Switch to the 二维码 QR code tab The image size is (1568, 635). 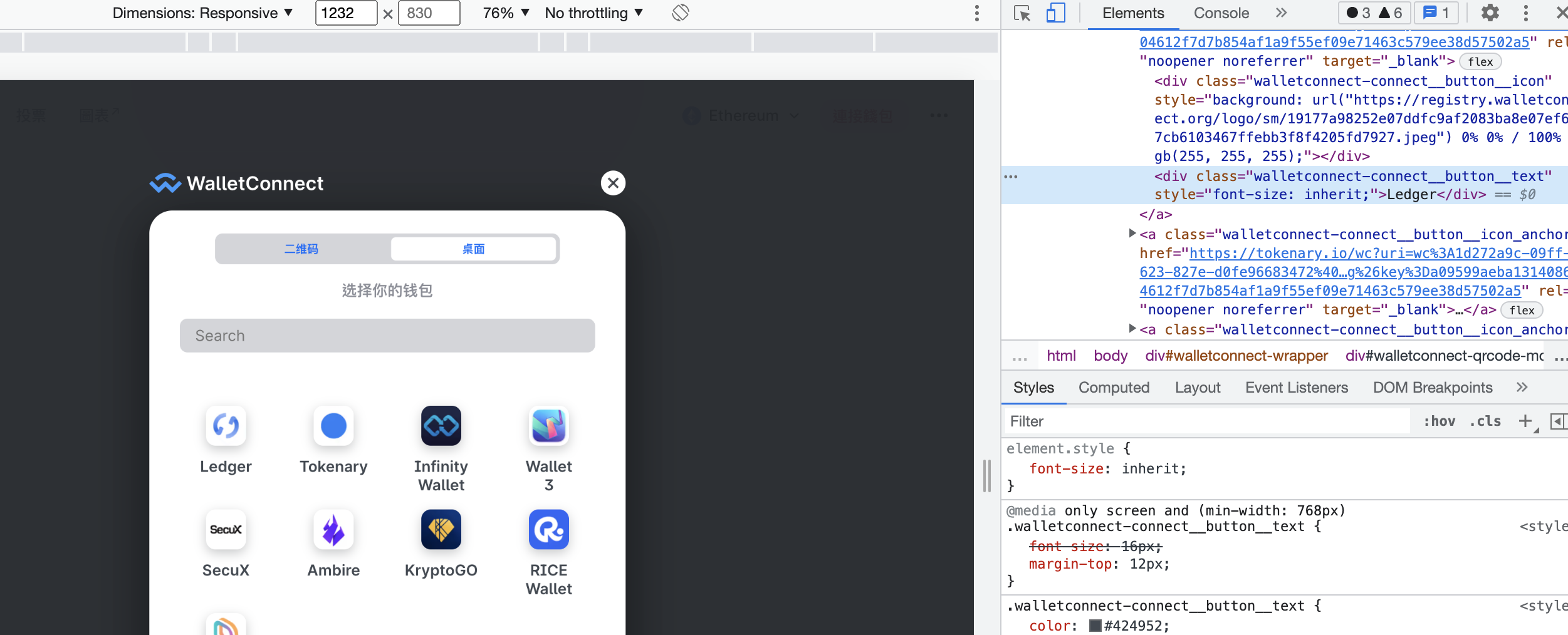click(301, 249)
